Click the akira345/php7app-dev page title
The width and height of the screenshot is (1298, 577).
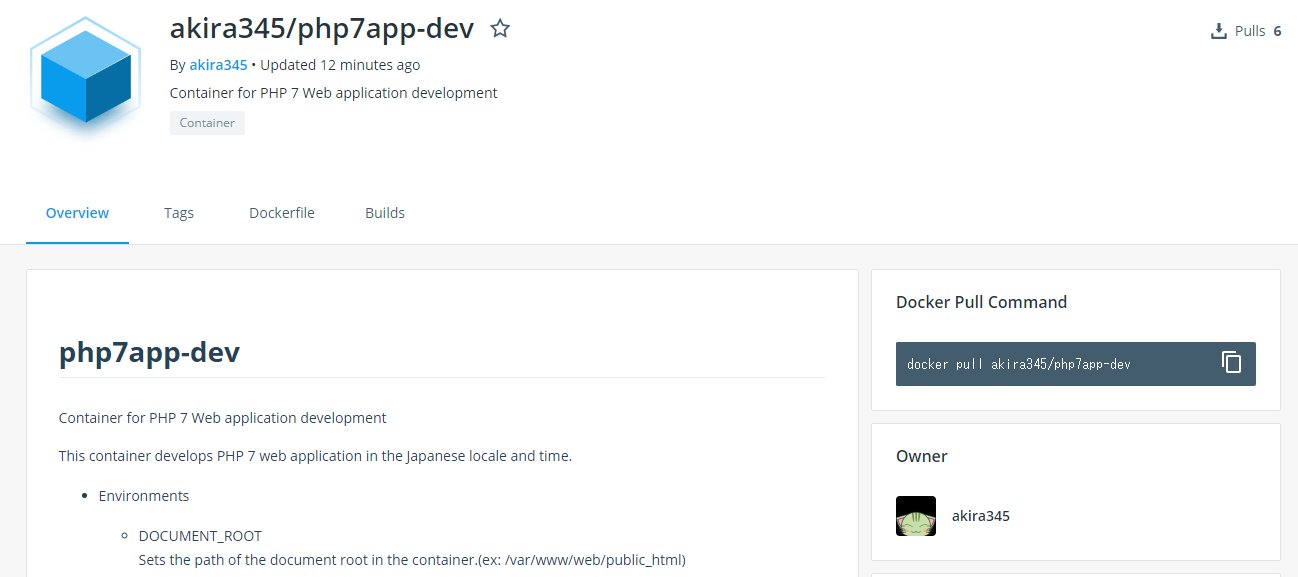point(321,29)
